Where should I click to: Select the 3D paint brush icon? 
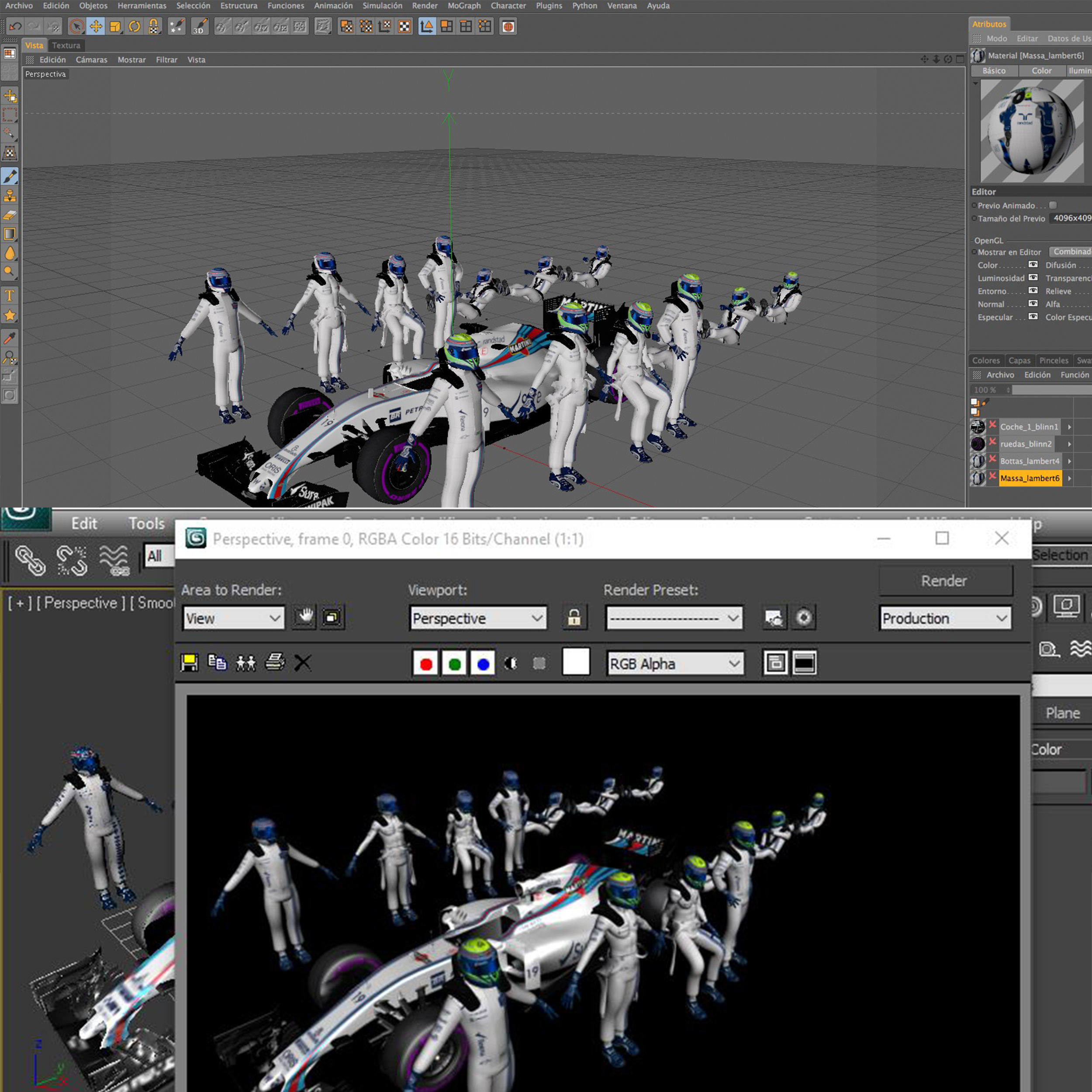click(x=200, y=27)
